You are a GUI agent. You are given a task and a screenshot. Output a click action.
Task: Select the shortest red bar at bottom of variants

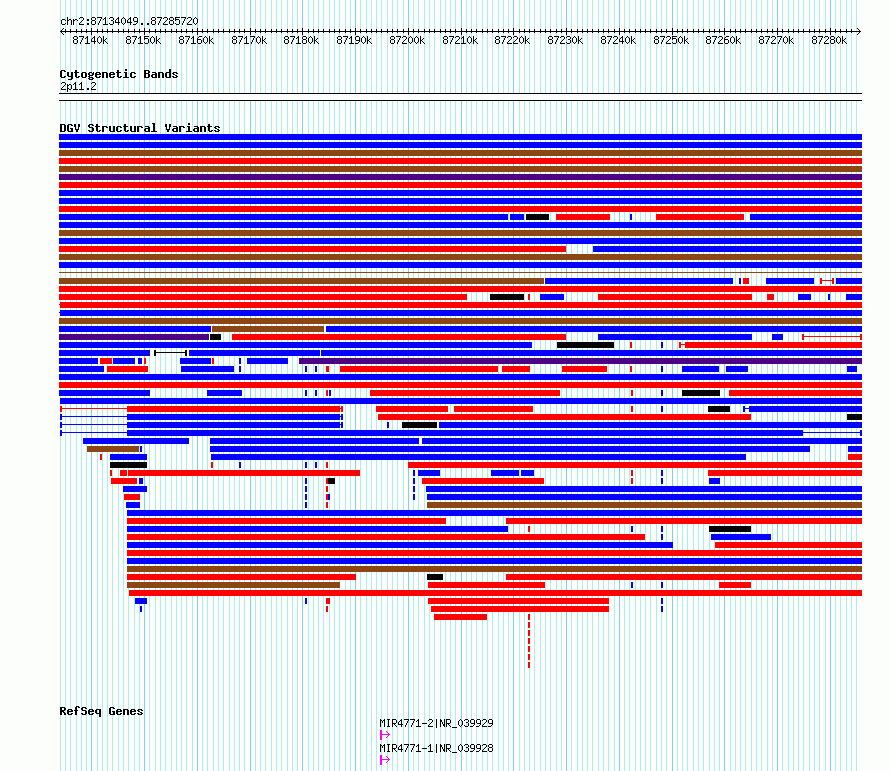pyautogui.click(x=460, y=617)
